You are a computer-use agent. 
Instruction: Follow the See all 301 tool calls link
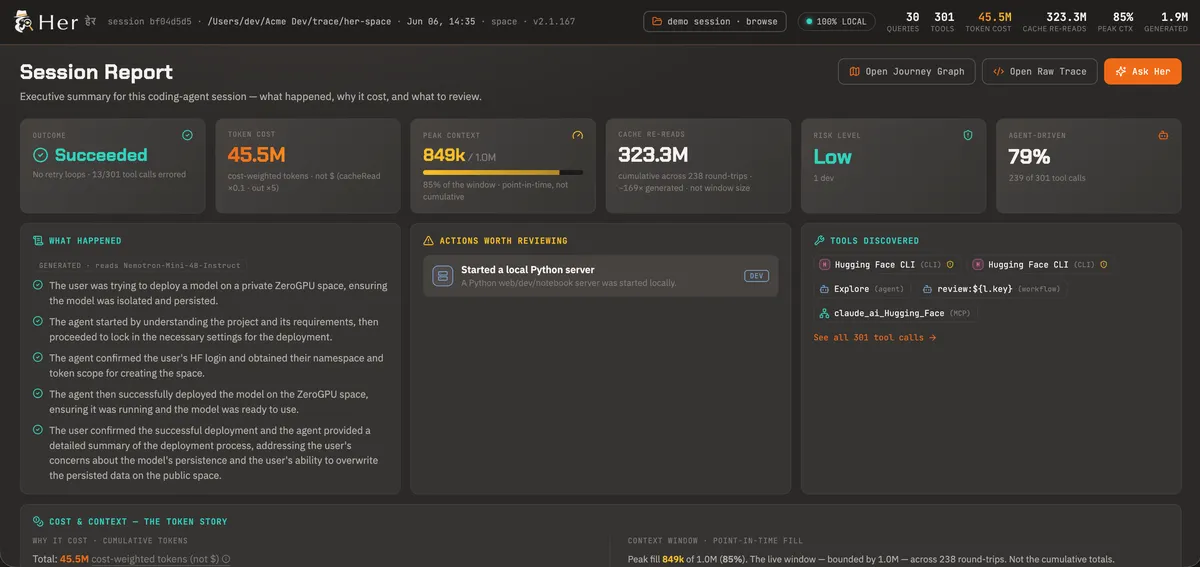click(x=875, y=338)
